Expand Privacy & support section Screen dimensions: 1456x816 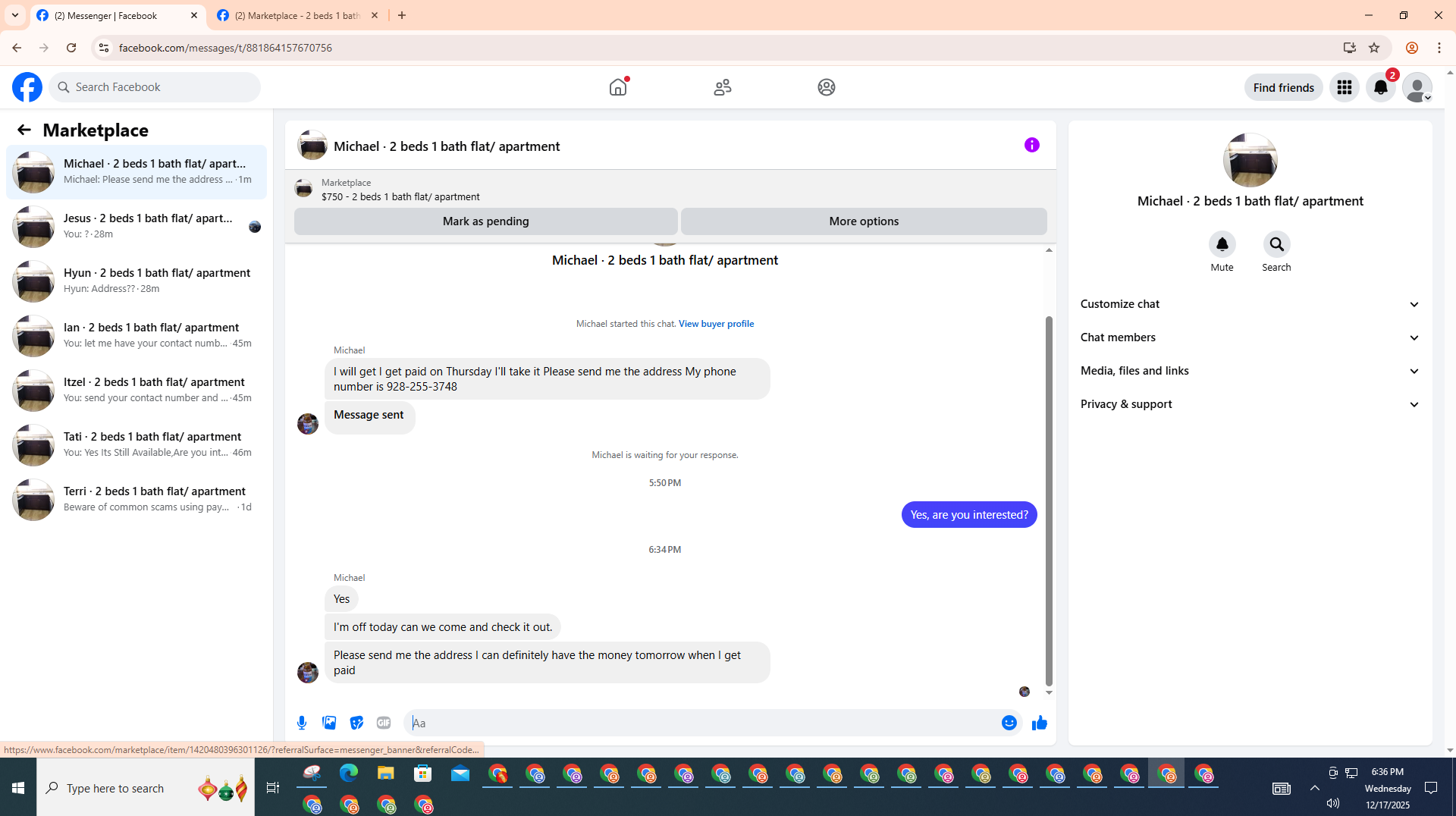click(1250, 404)
